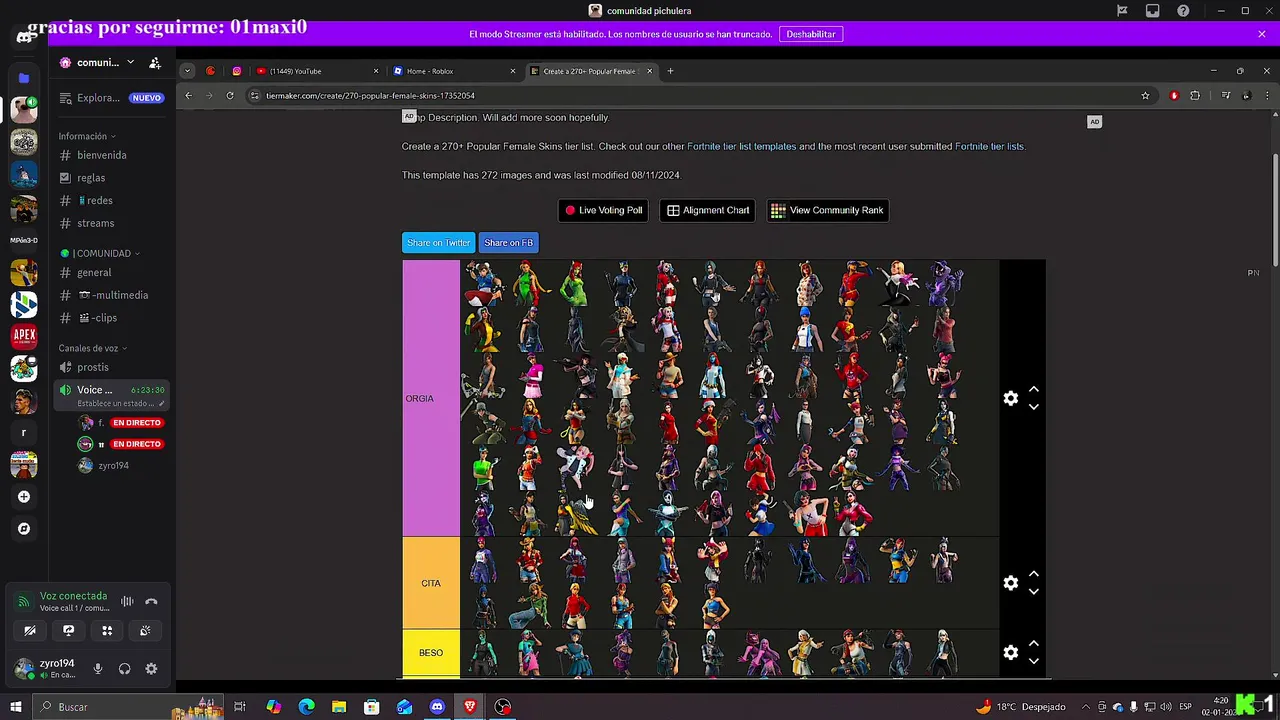Open the Alignment Chart
The image size is (1280, 720).
708,210
